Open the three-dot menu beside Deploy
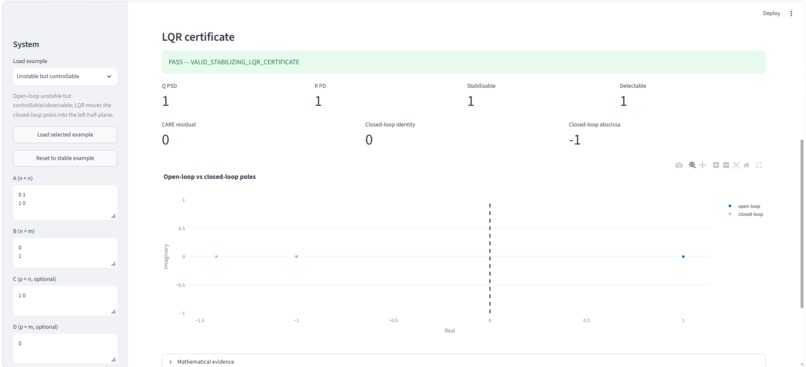Image resolution: width=806 pixels, height=367 pixels. pyautogui.click(x=791, y=14)
